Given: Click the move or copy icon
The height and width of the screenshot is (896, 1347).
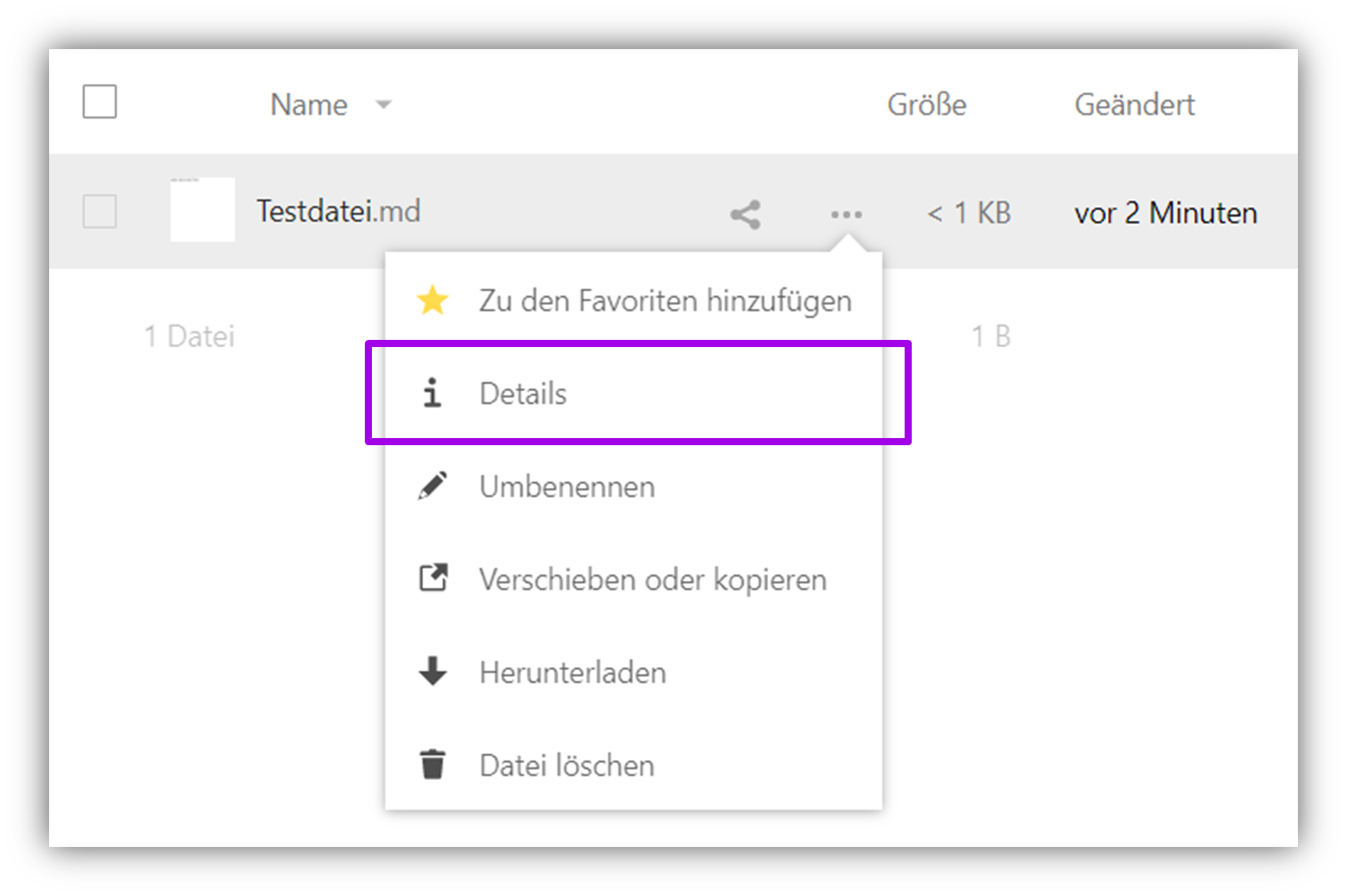Looking at the screenshot, I should click(432, 579).
